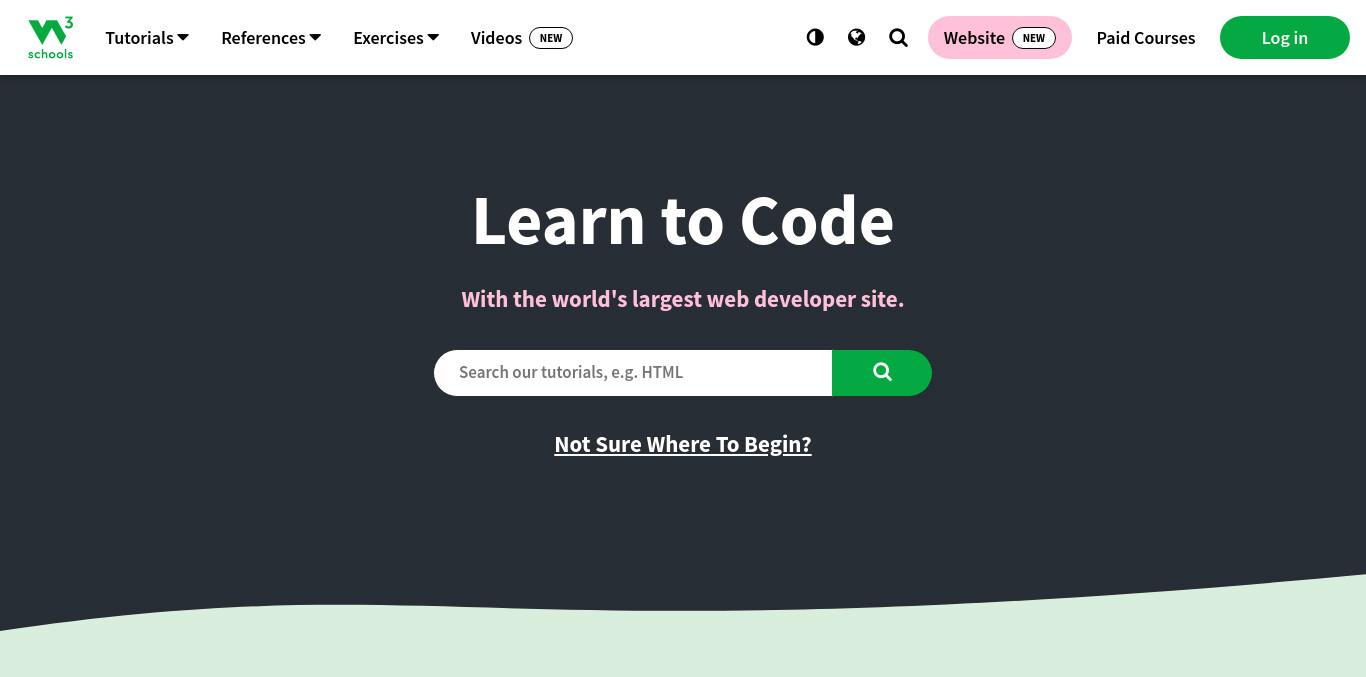
Task: Open the References menu item
Action: tap(271, 38)
